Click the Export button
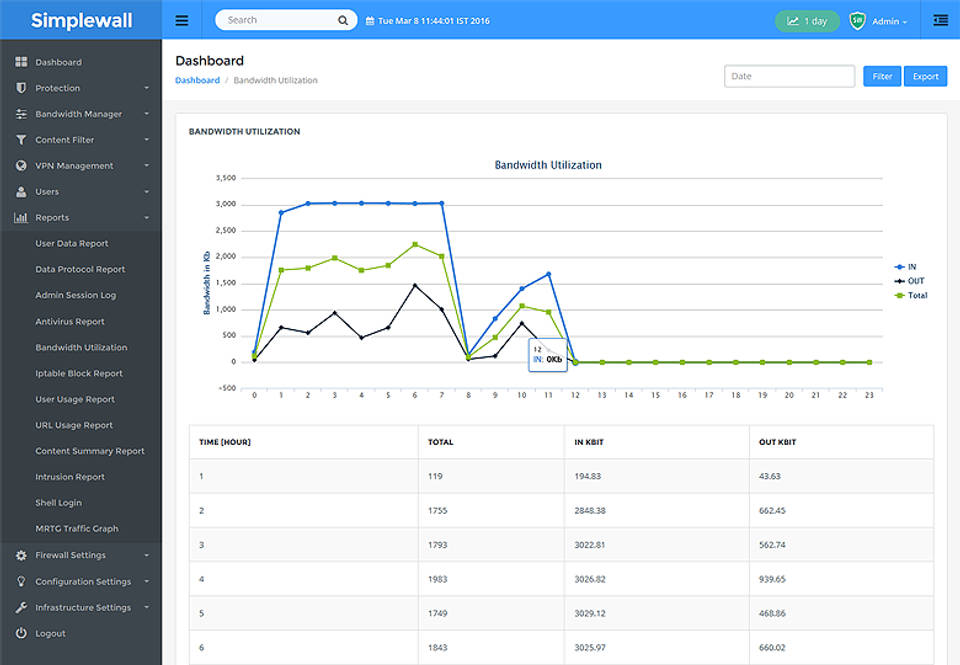The image size is (960, 665). (x=924, y=76)
